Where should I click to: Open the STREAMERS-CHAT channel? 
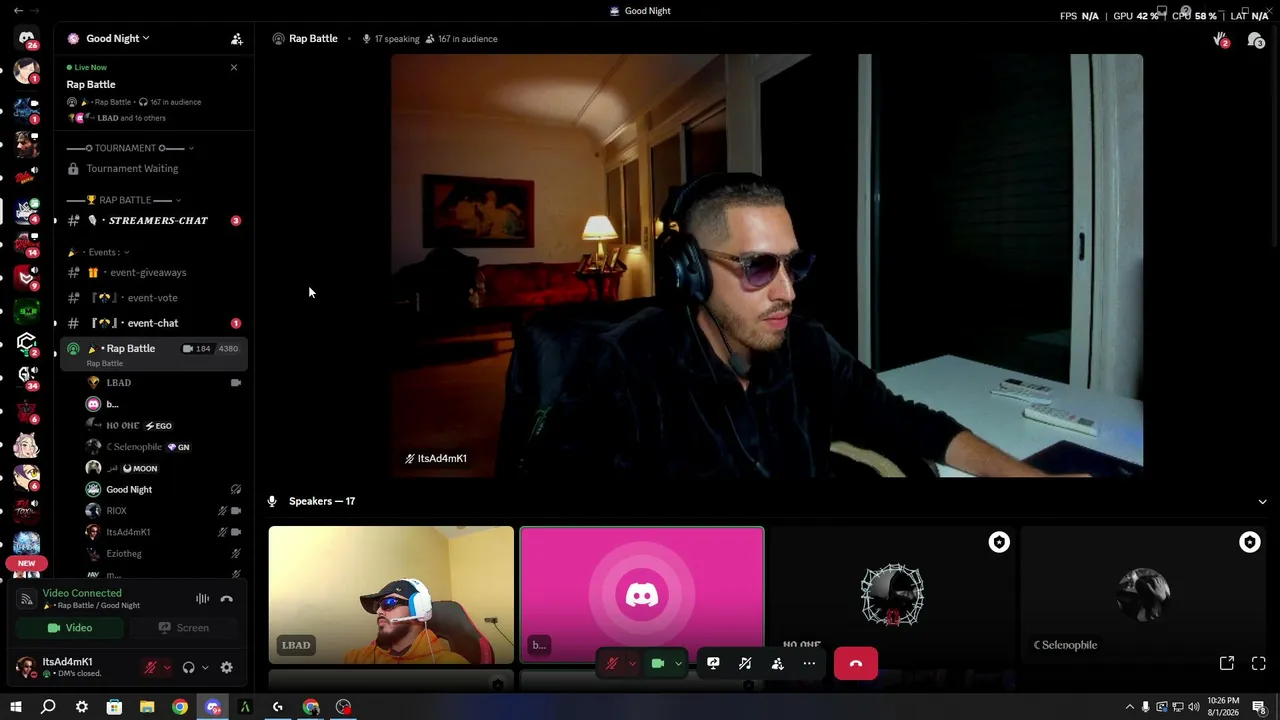pyautogui.click(x=152, y=220)
